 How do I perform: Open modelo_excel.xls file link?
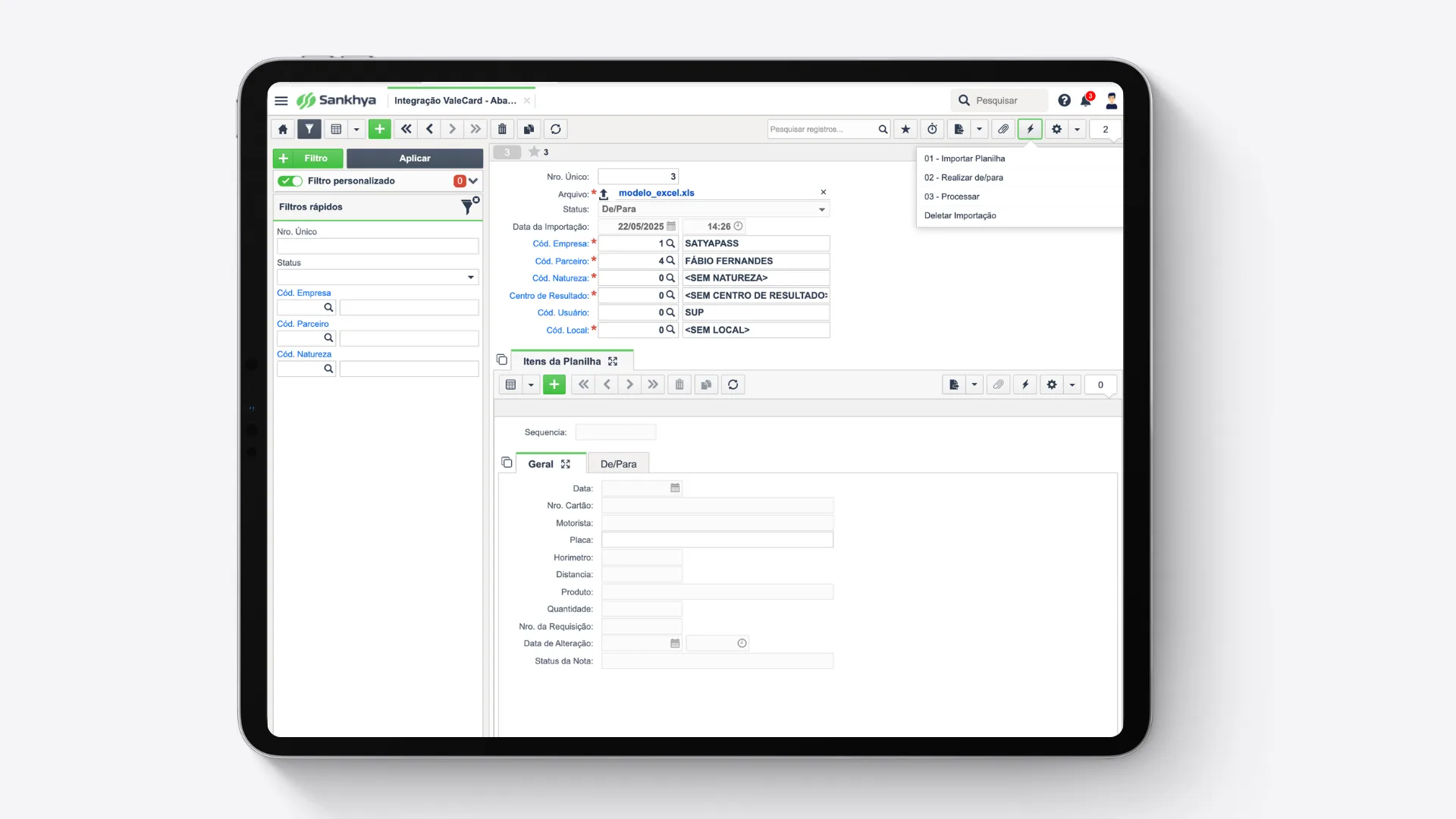(657, 193)
